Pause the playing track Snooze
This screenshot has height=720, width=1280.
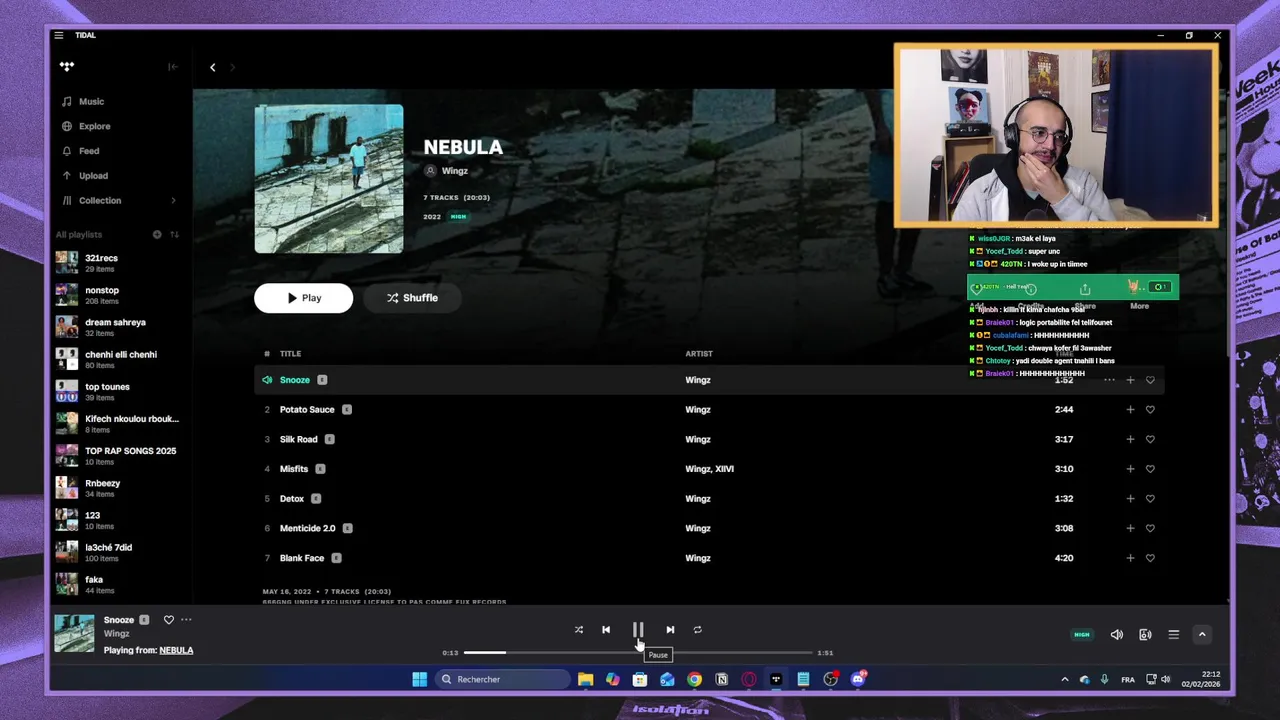coord(638,630)
